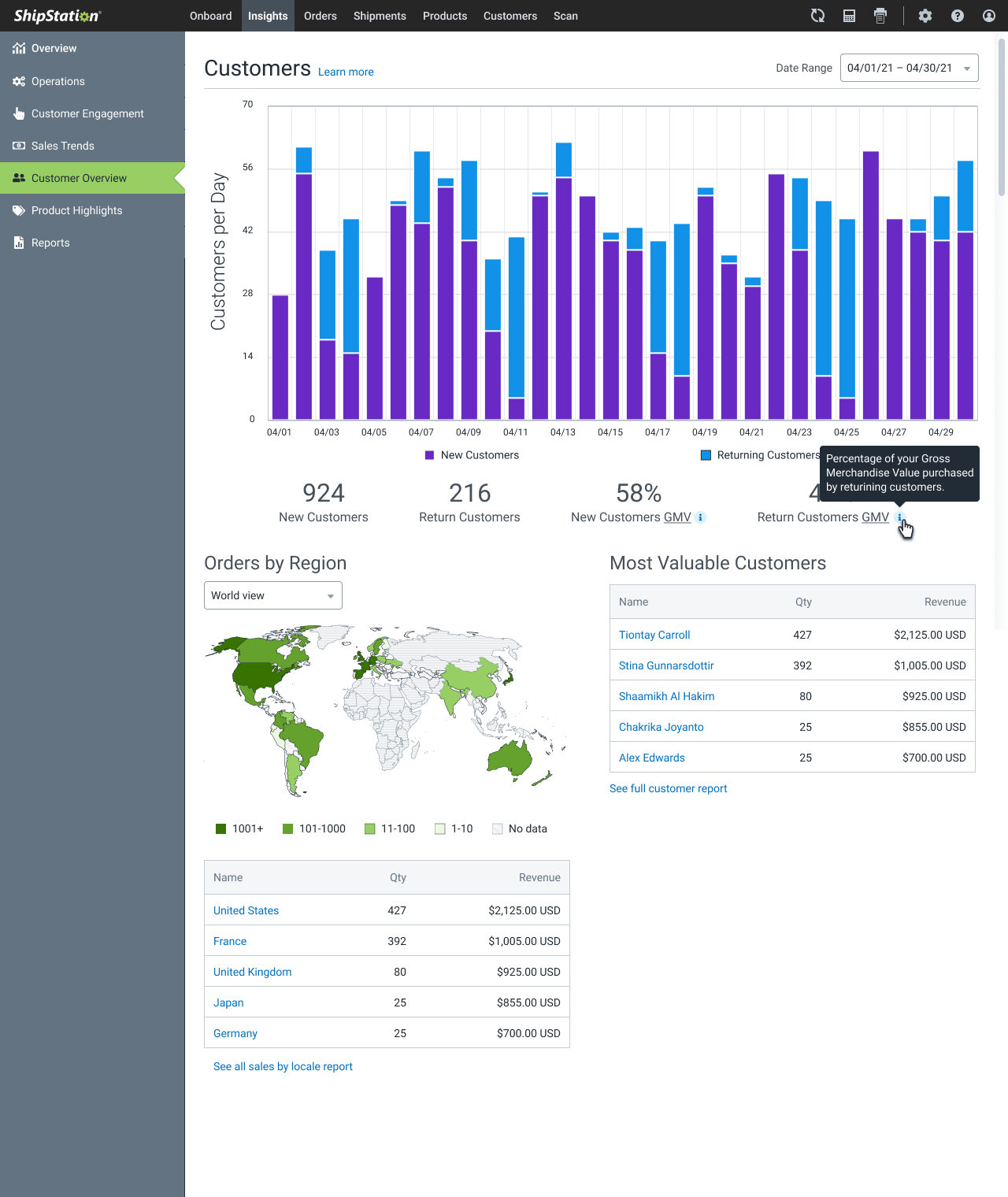Open the settings gear icon
The width and height of the screenshot is (1008, 1197).
click(x=925, y=16)
